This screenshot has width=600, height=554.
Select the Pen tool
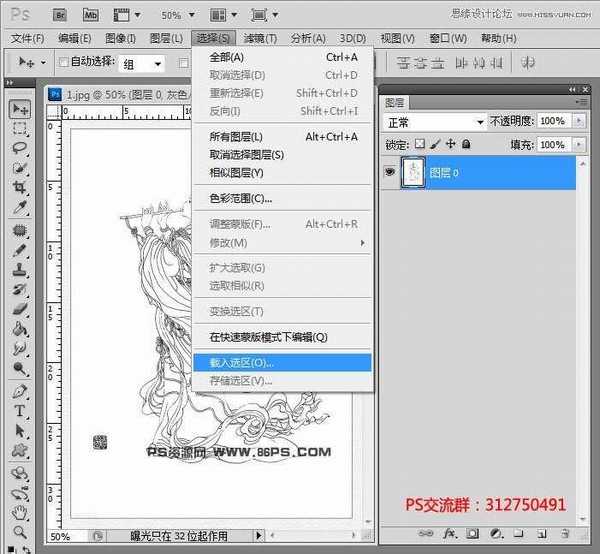pos(19,391)
